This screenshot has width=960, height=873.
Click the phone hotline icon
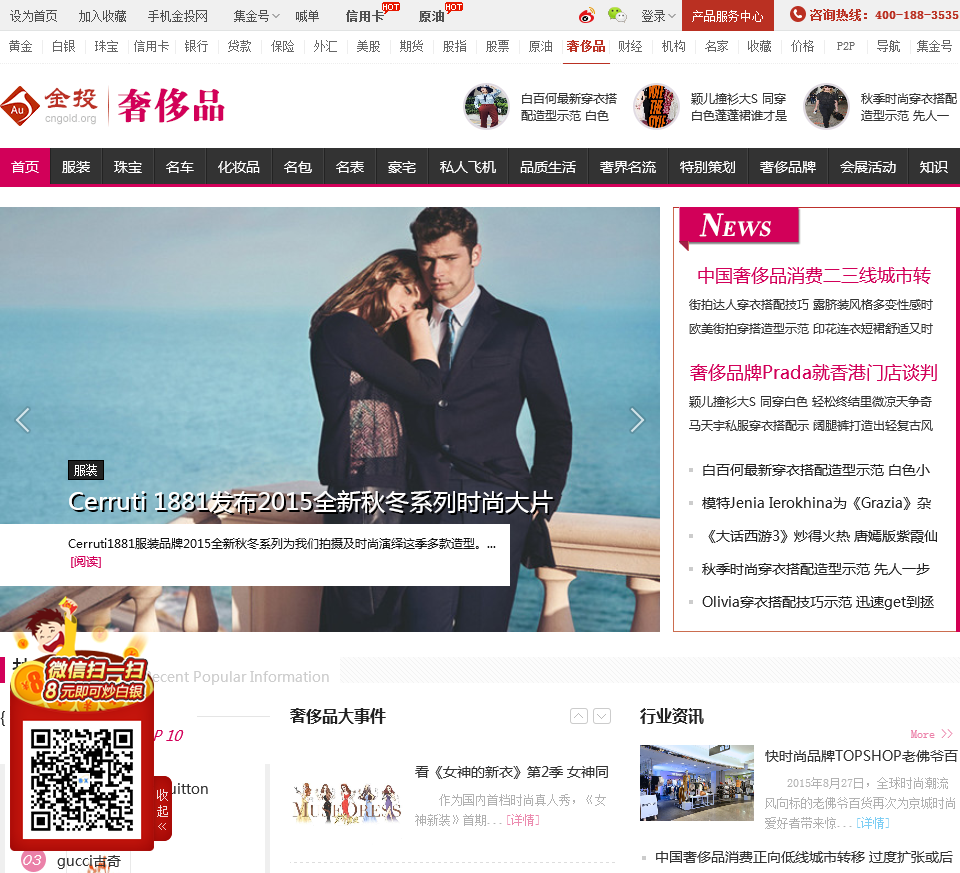pyautogui.click(x=797, y=14)
